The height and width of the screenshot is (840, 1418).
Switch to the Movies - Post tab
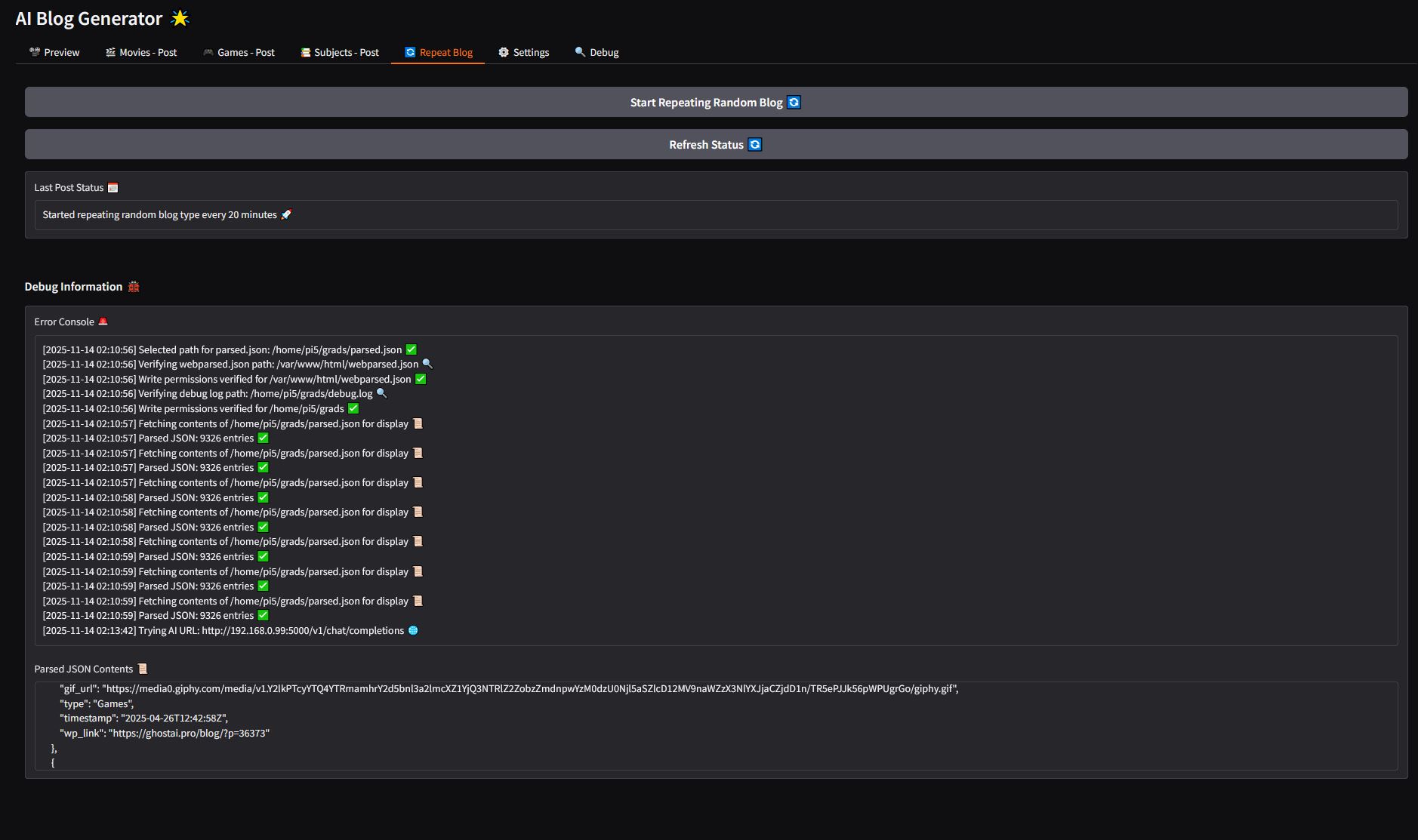point(141,52)
